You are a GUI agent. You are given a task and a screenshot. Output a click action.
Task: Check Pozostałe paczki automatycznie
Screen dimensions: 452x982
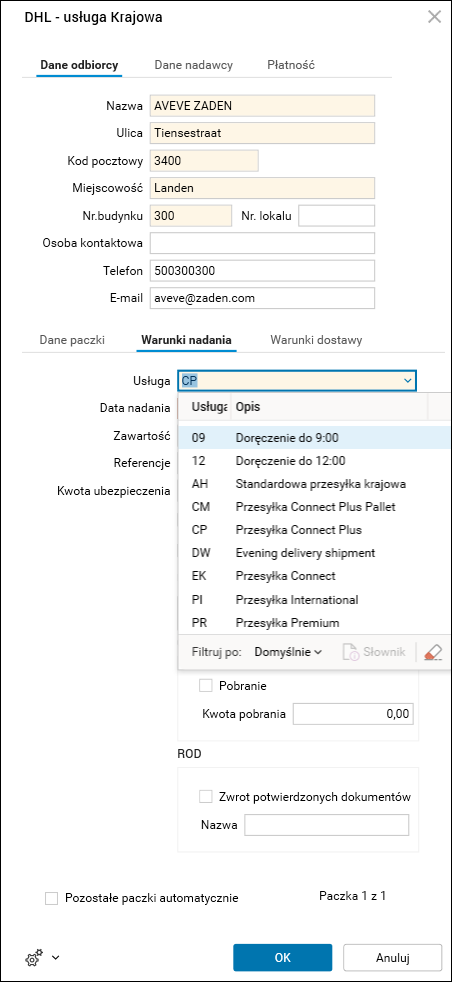click(x=51, y=898)
